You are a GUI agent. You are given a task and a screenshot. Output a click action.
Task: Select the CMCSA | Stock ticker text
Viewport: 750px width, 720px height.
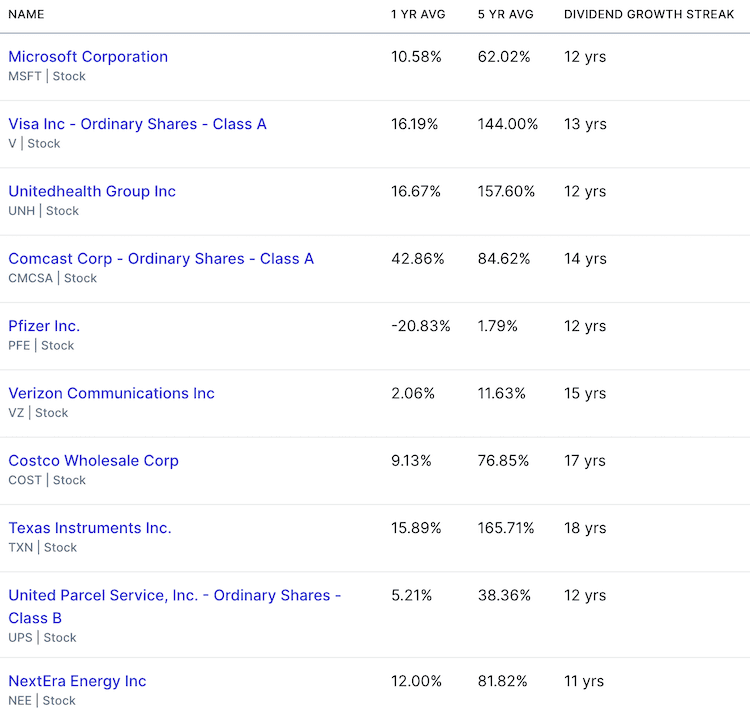tap(53, 278)
